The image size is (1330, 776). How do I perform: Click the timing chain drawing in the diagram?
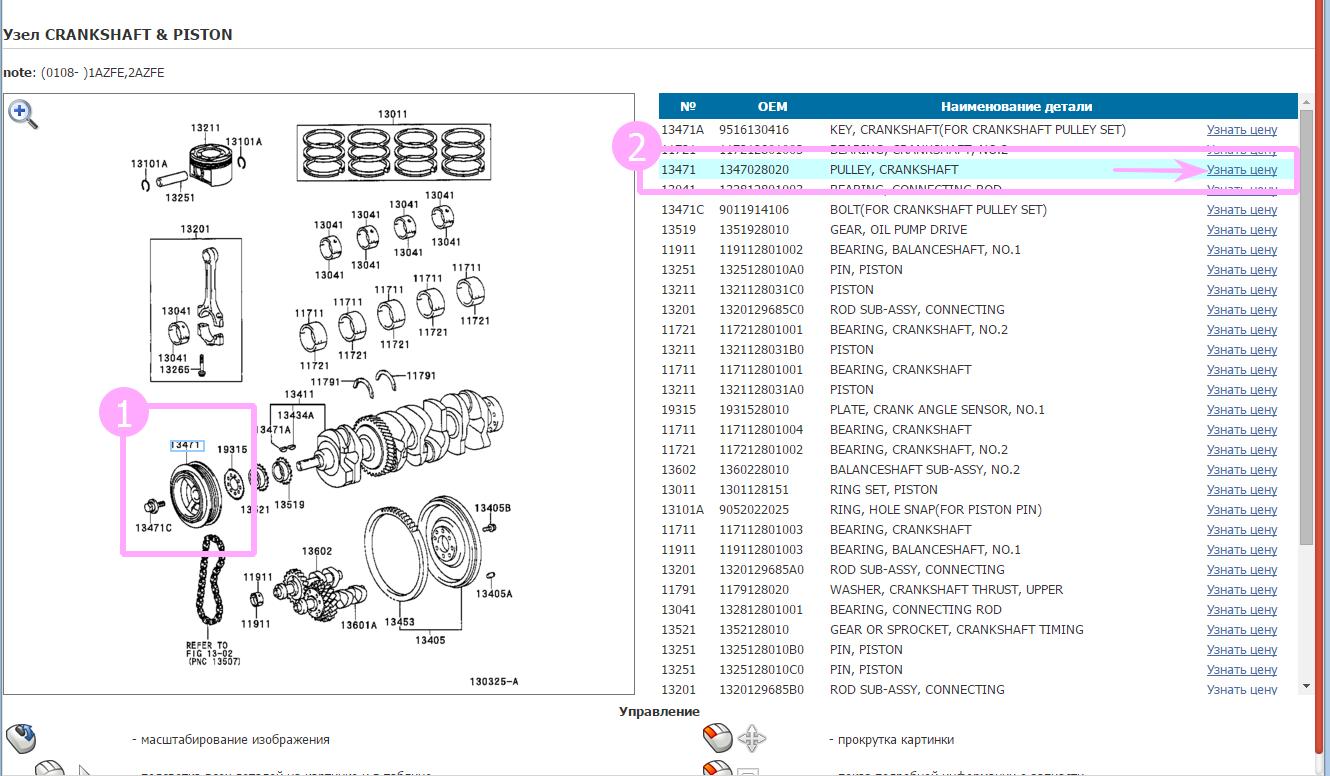click(208, 588)
